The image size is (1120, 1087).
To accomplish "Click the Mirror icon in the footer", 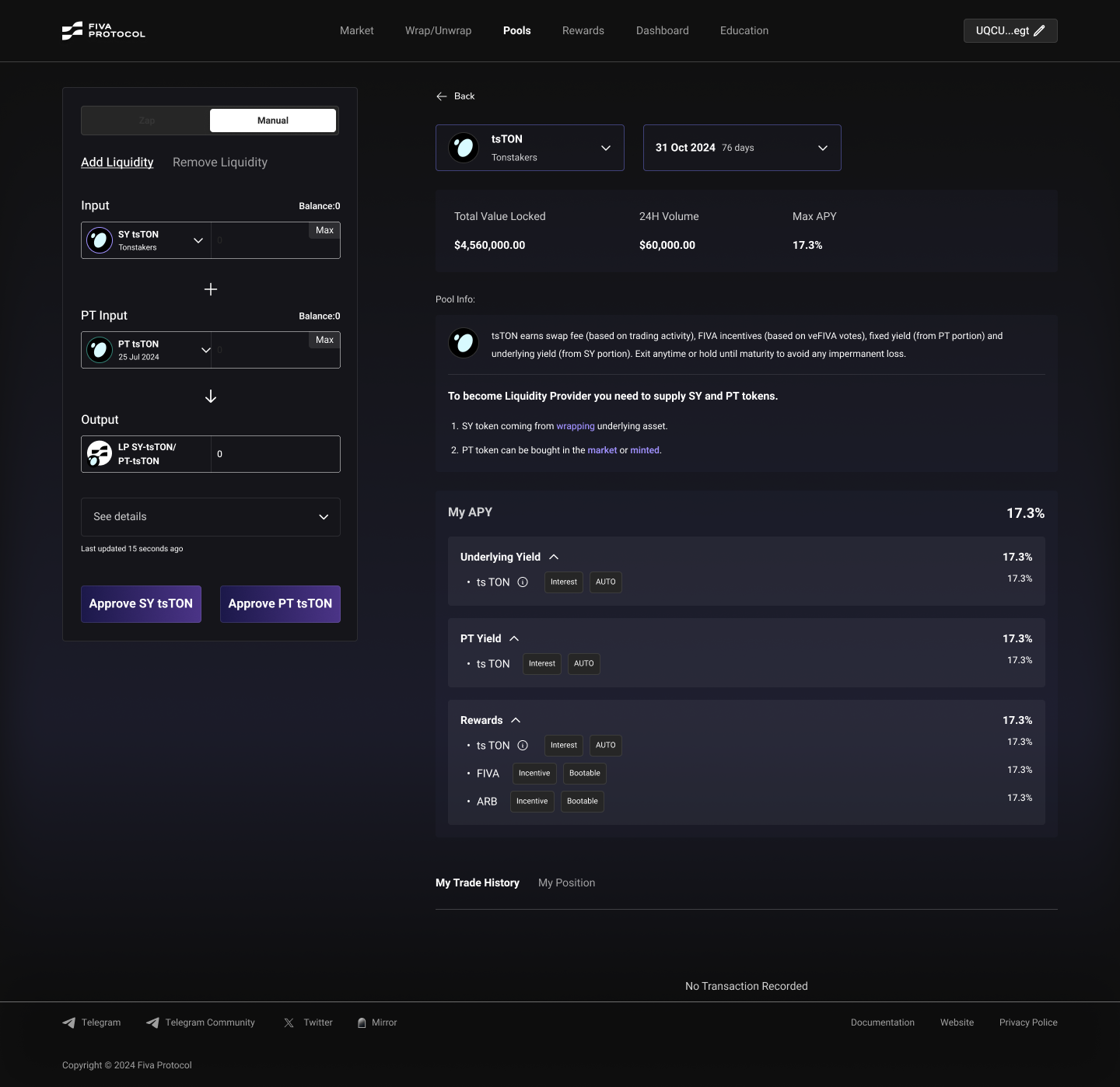I will [362, 1022].
